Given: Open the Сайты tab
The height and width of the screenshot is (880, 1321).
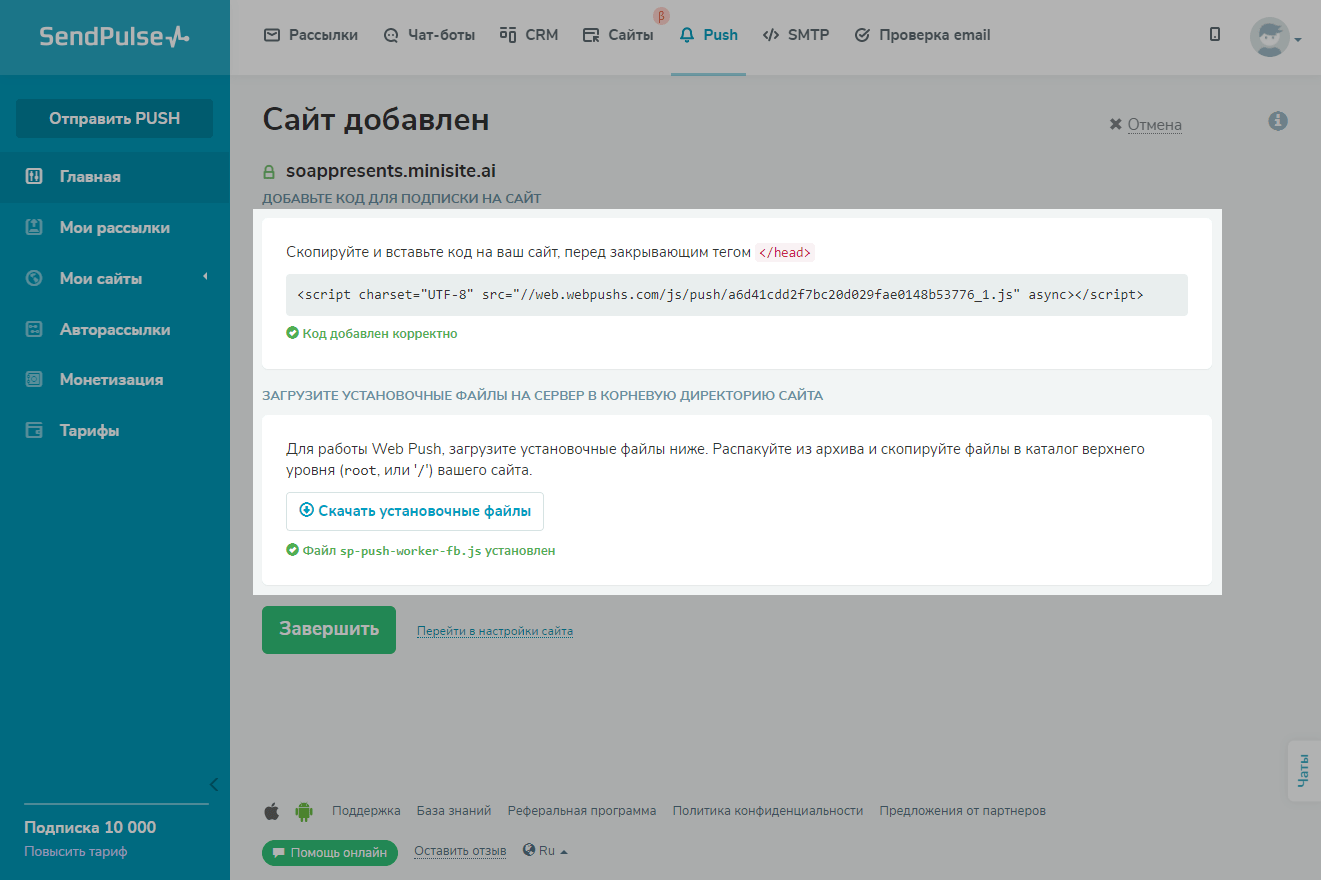Looking at the screenshot, I should click(618, 35).
